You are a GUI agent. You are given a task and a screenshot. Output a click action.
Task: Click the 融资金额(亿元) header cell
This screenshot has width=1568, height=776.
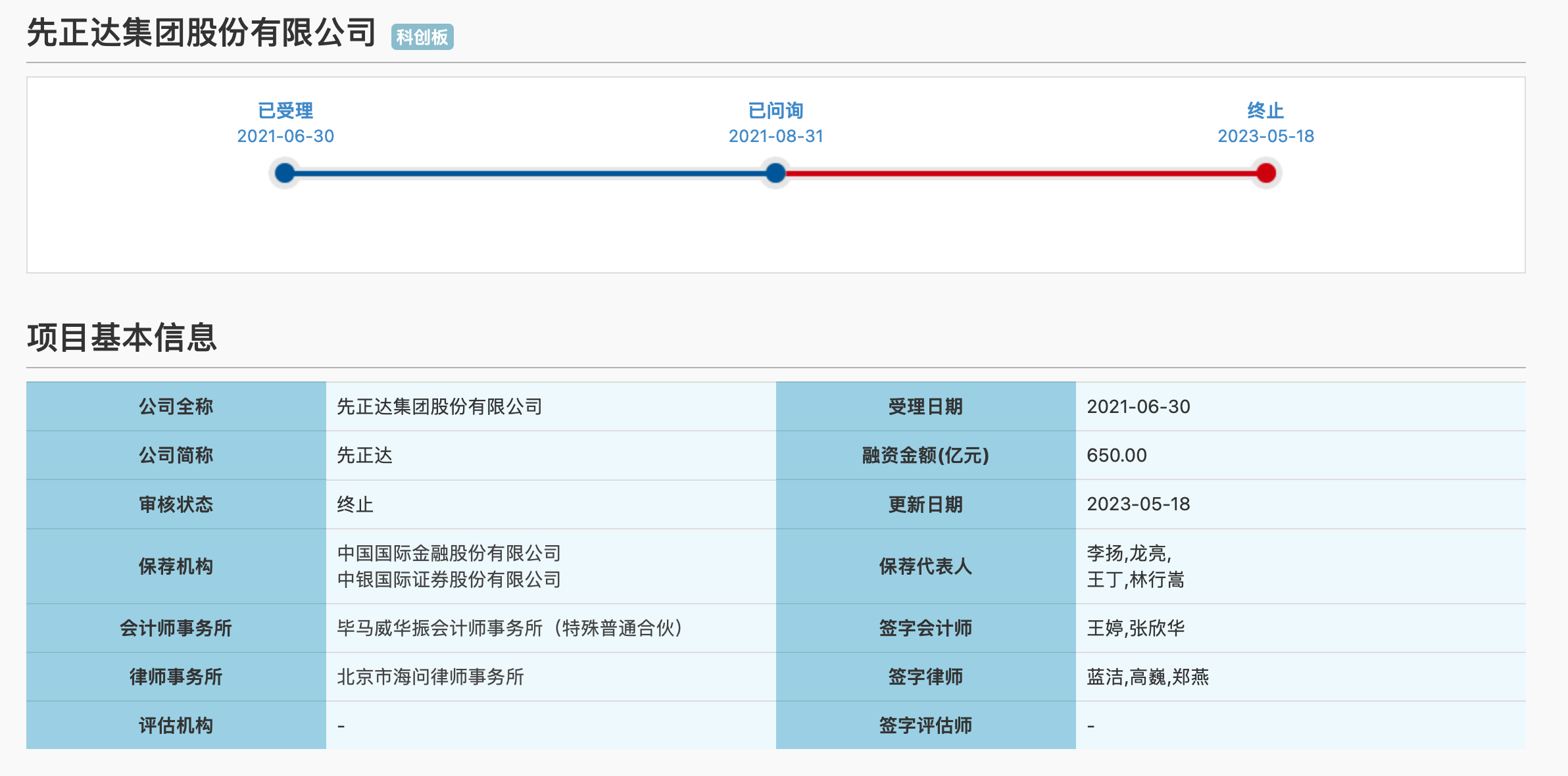click(925, 455)
